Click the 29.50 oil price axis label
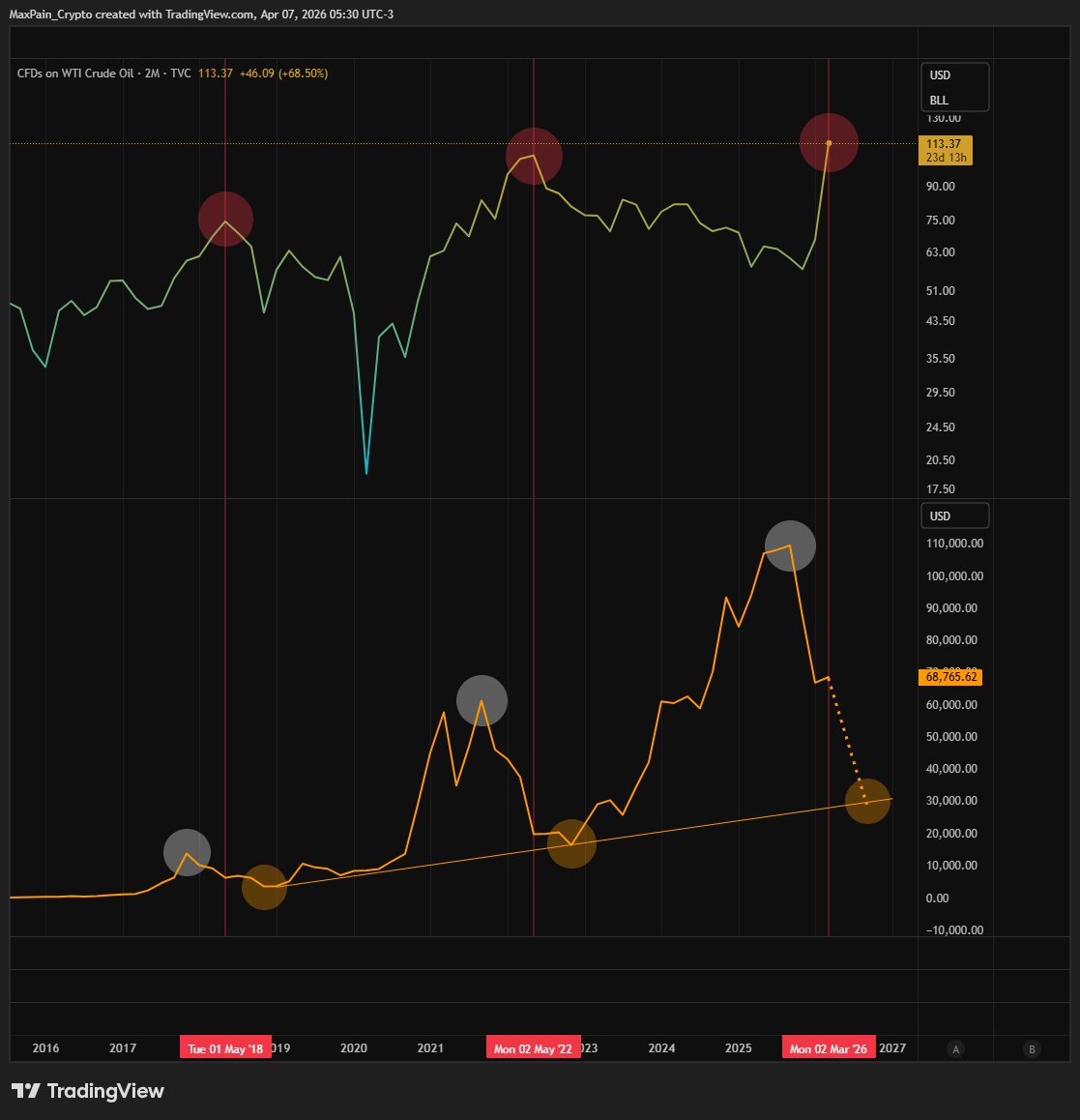The image size is (1080, 1120). click(x=941, y=392)
